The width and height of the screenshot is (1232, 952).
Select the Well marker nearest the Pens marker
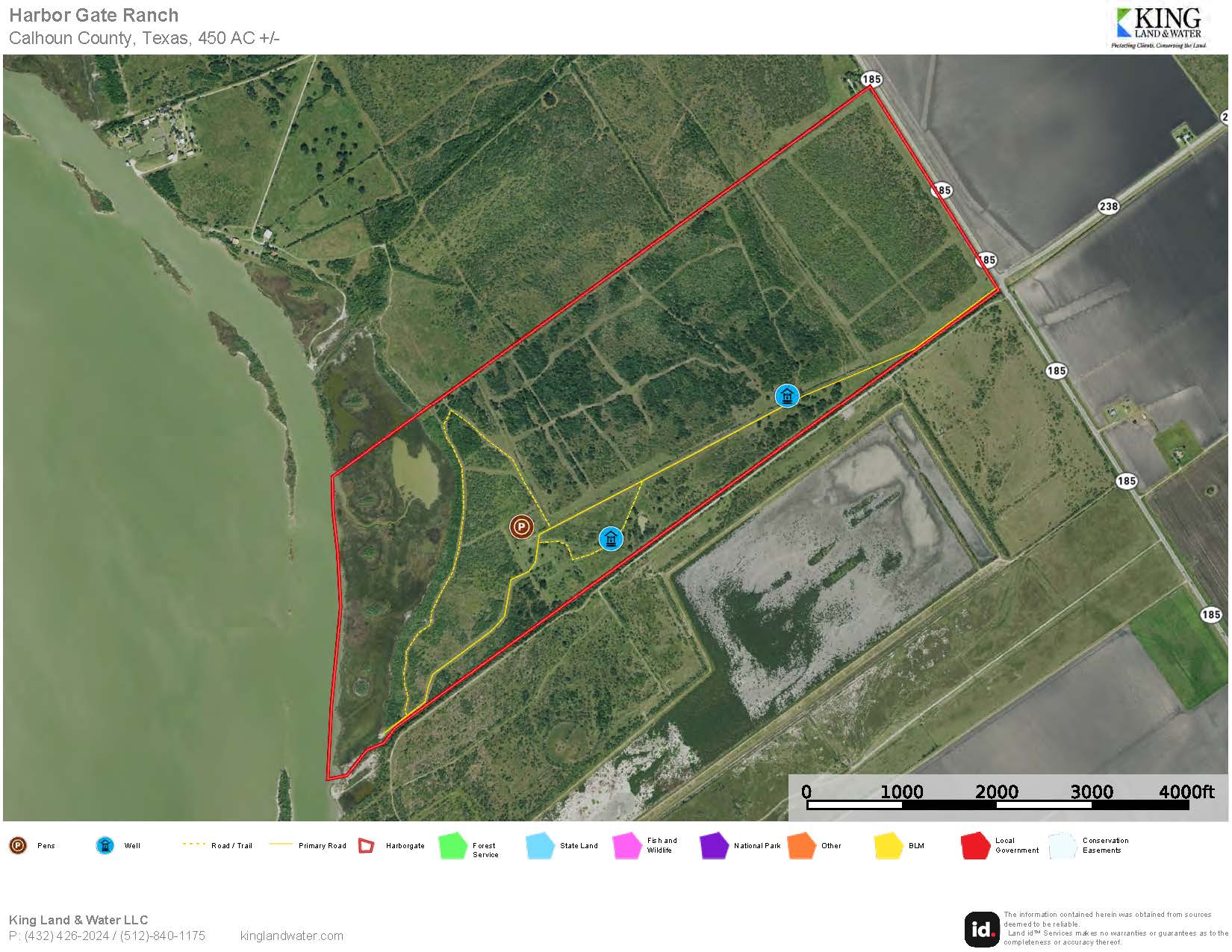(611, 538)
